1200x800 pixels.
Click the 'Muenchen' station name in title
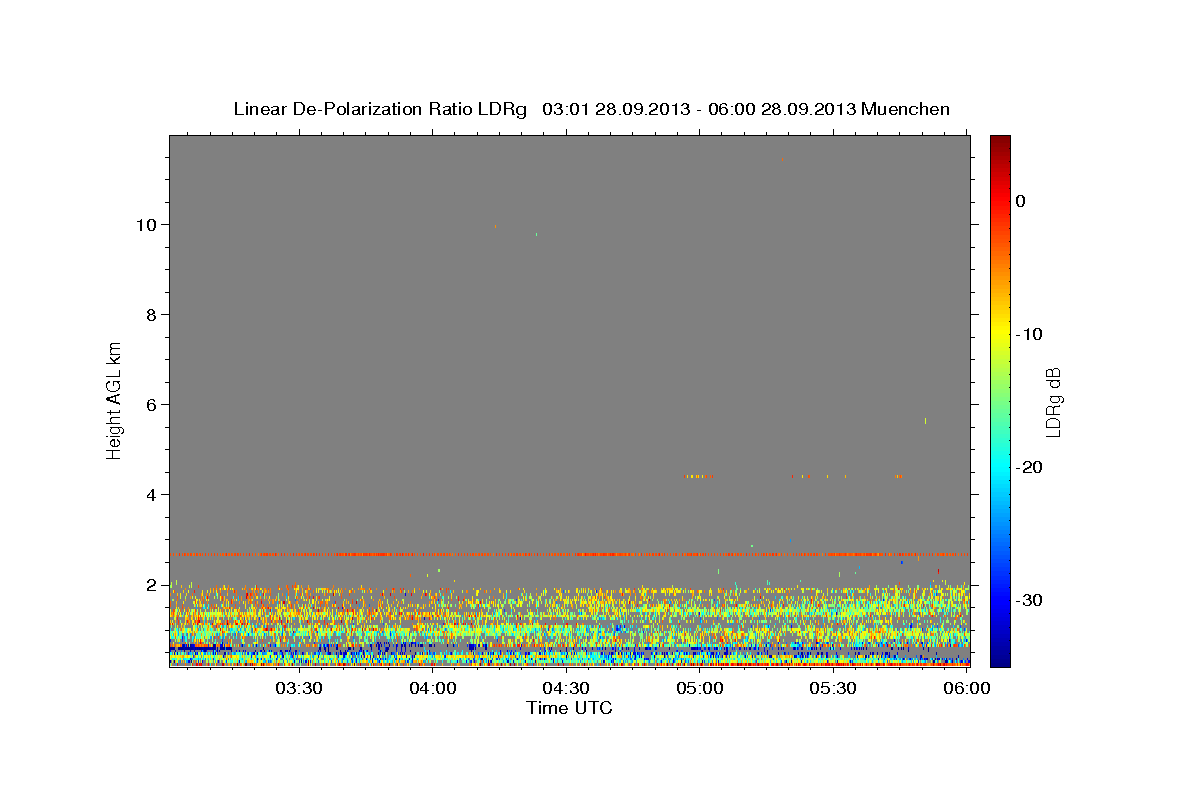pyautogui.click(x=905, y=109)
